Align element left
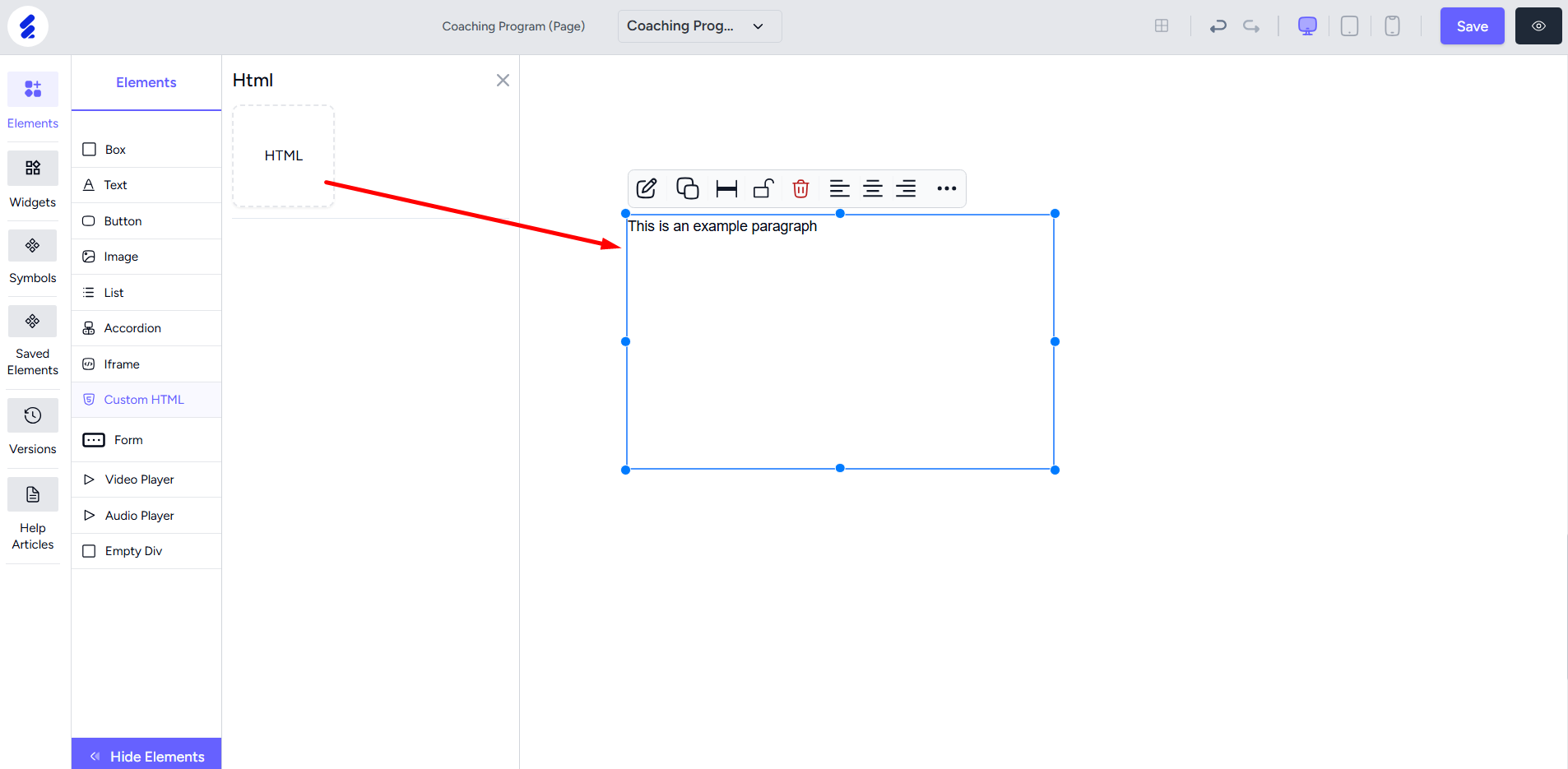This screenshot has height=769, width=1568. tap(839, 188)
